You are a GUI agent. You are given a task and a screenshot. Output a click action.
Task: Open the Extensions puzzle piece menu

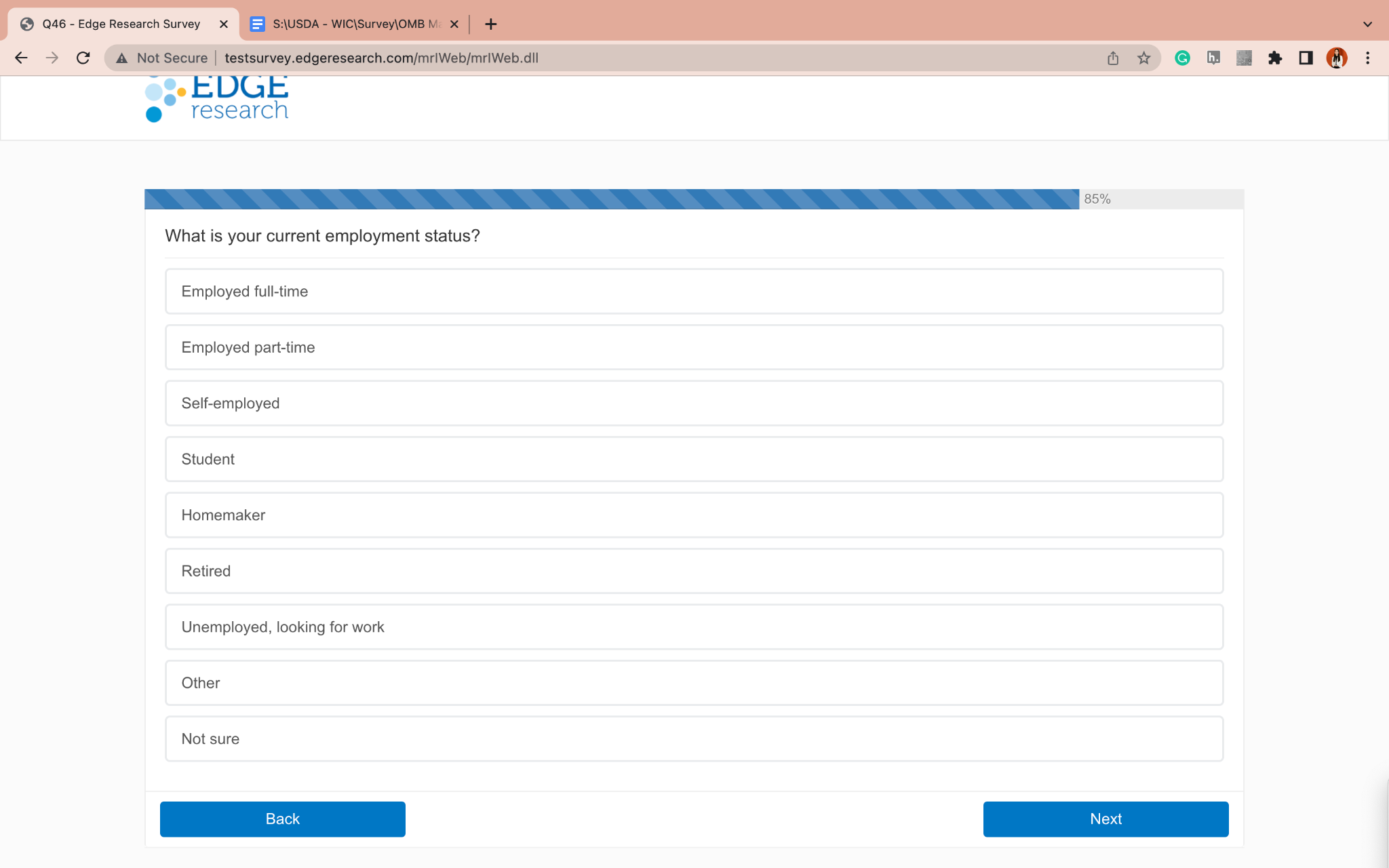(x=1275, y=58)
